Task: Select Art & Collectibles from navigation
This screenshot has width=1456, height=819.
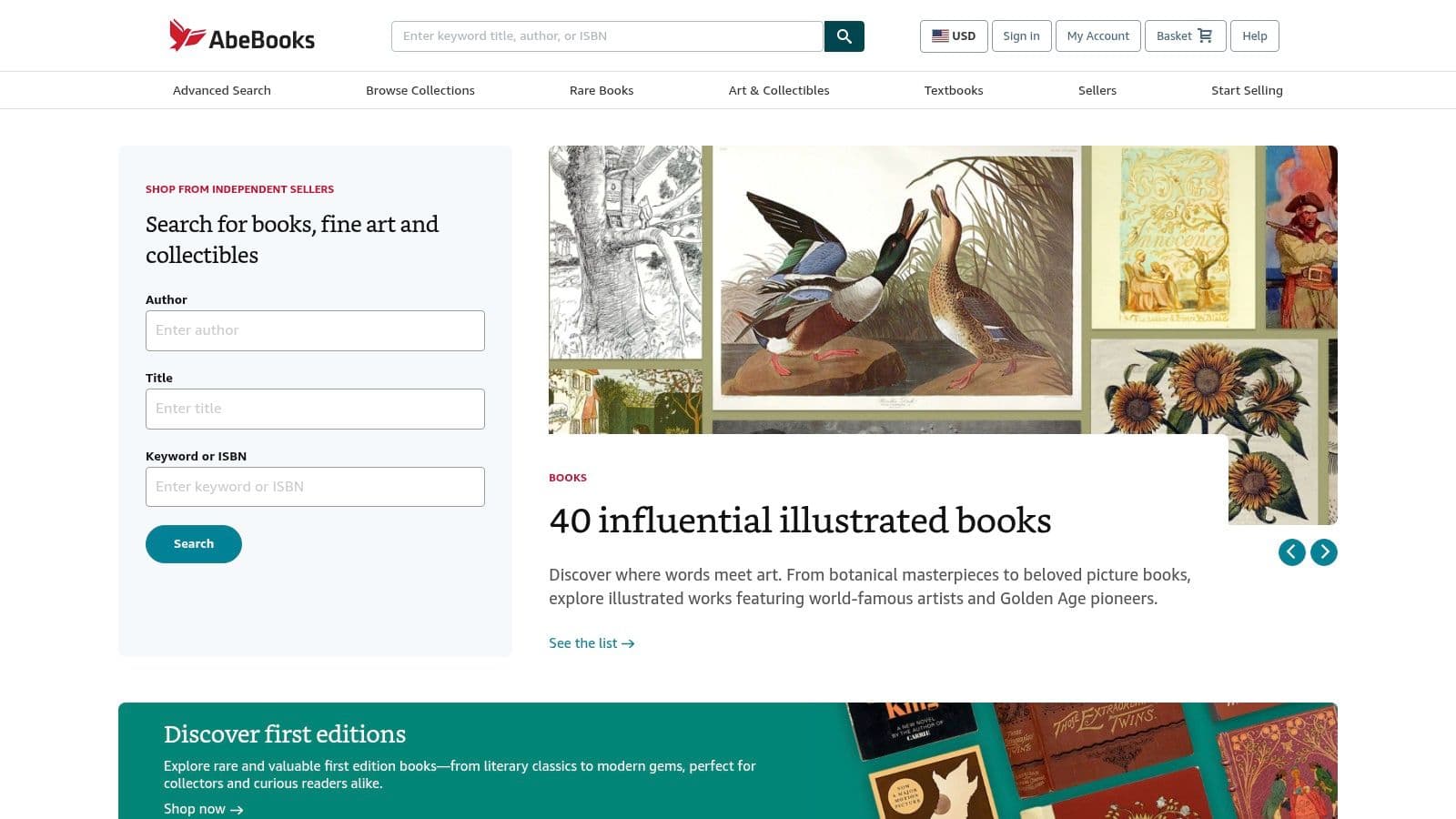Action: click(778, 90)
